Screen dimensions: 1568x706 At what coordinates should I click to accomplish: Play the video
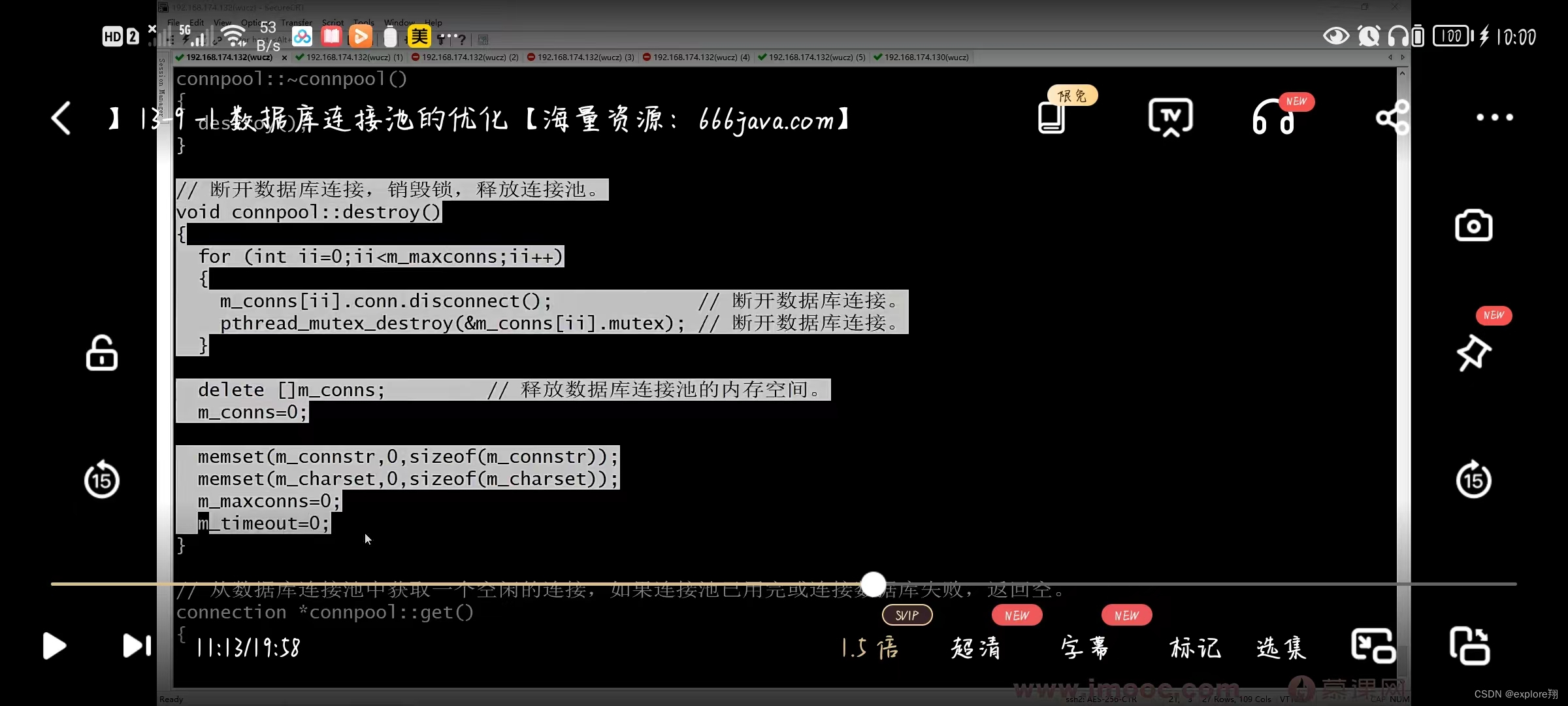point(54,646)
